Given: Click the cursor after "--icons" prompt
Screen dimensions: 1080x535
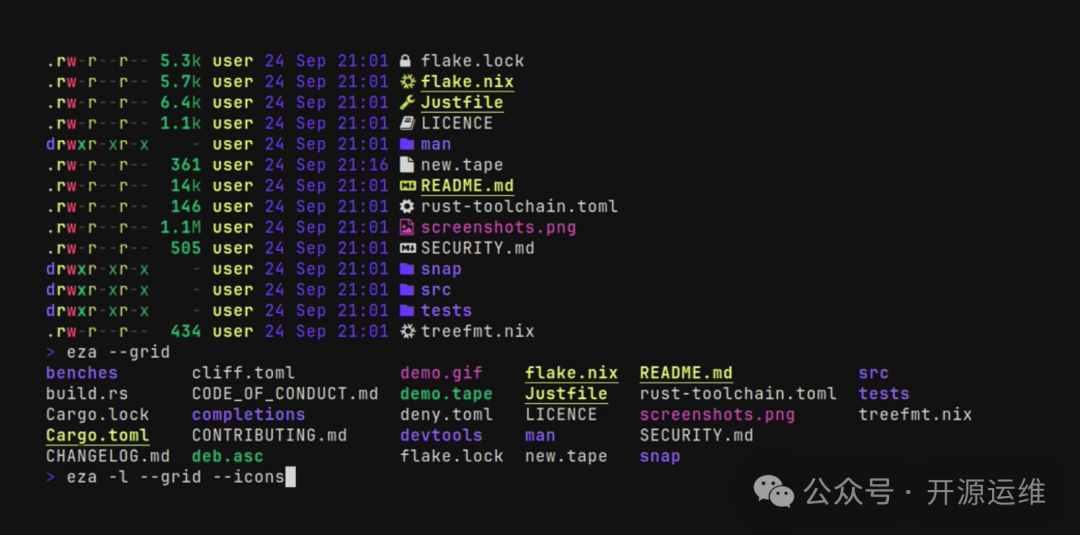Looking at the screenshot, I should pyautogui.click(x=291, y=478).
